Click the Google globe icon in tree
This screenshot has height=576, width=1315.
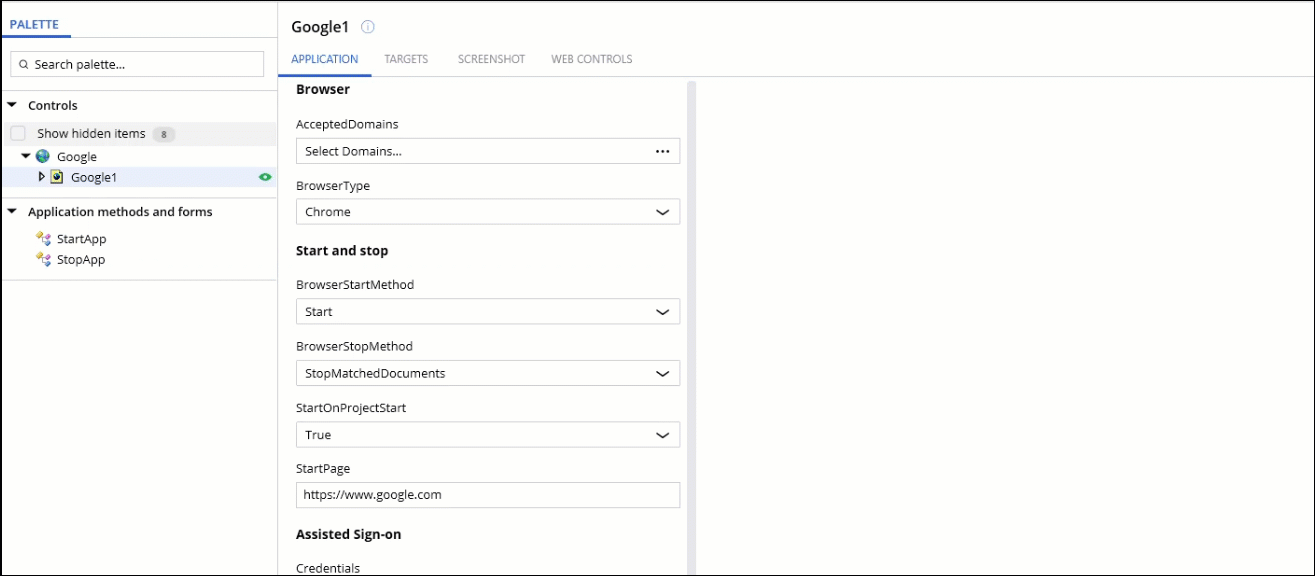pyautogui.click(x=43, y=156)
